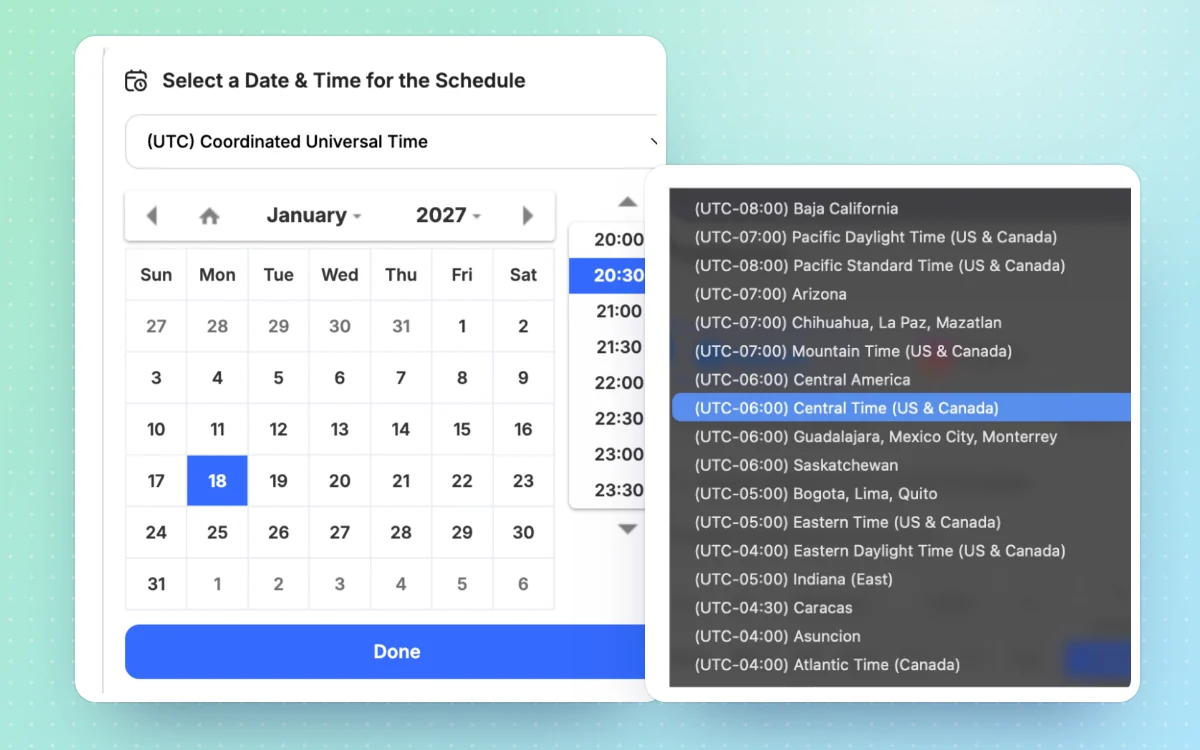
Task: Select time 20:30
Action: coord(608,276)
